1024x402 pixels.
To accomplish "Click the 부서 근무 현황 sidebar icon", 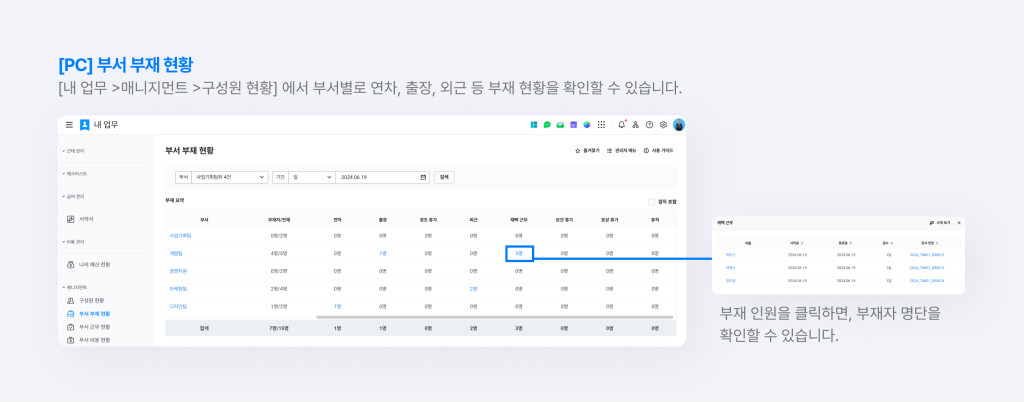I will pos(71,327).
